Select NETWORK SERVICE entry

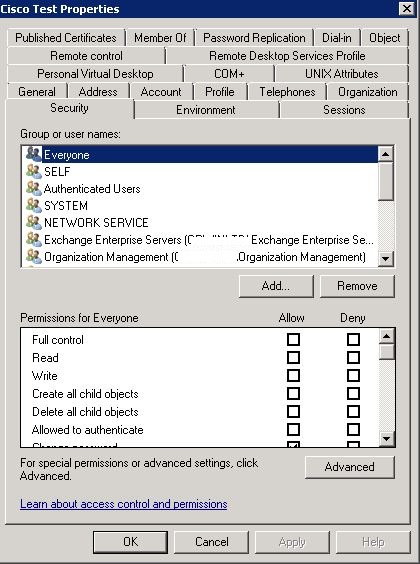pos(200,222)
